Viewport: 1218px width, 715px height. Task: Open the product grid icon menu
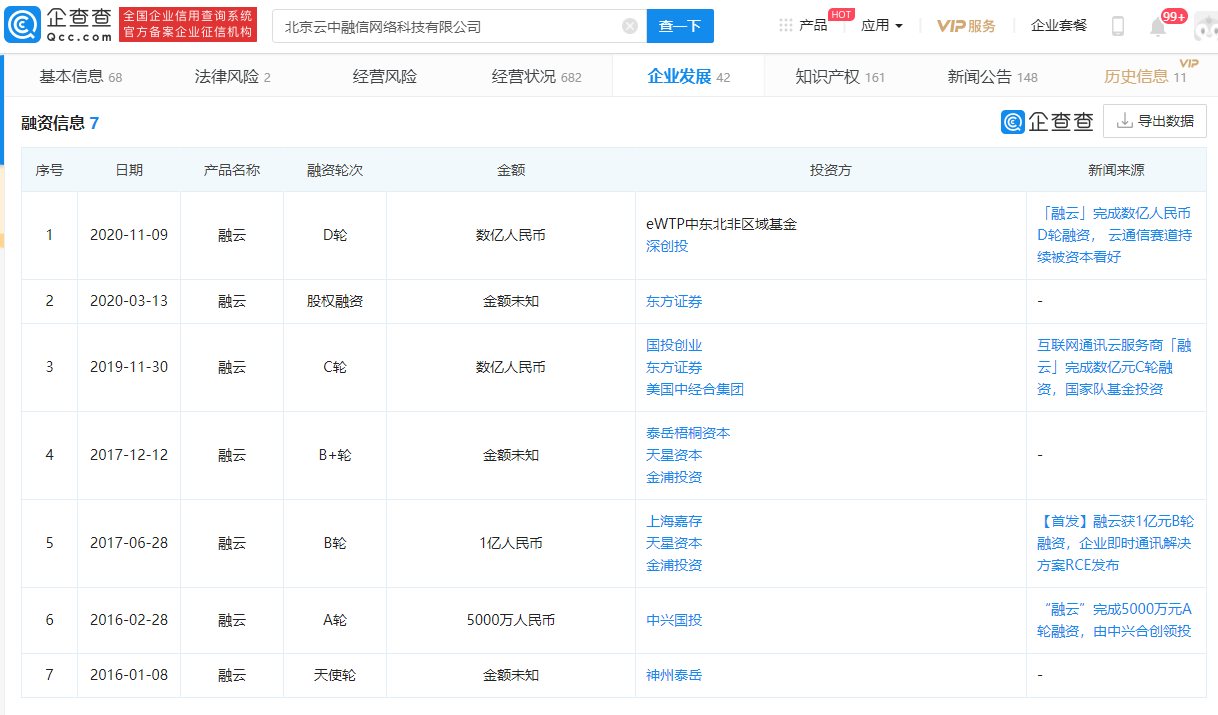[x=786, y=25]
